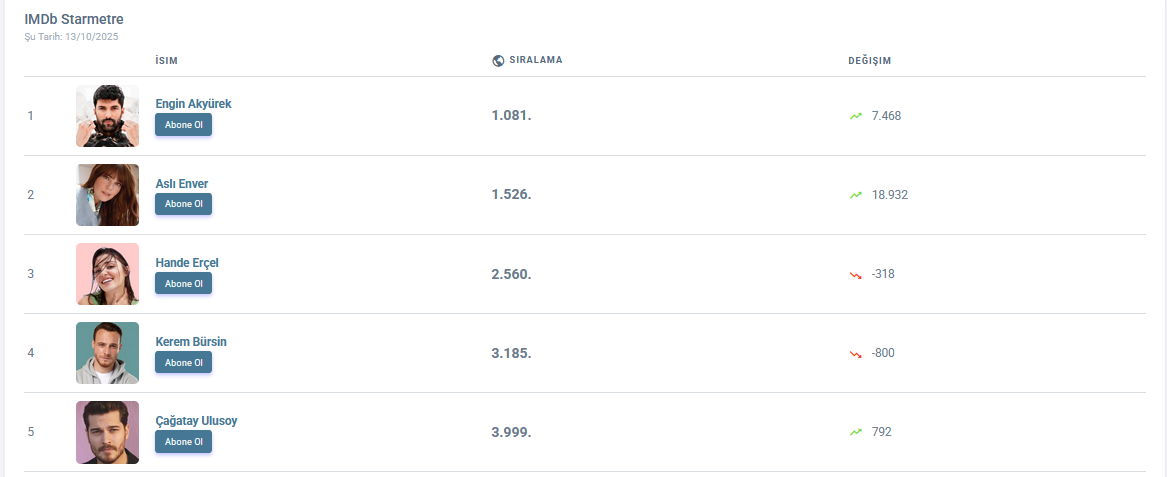The height and width of the screenshot is (477, 1167).
Task: Click Çağatay Ulusoy's profile photo
Action: tap(107, 432)
